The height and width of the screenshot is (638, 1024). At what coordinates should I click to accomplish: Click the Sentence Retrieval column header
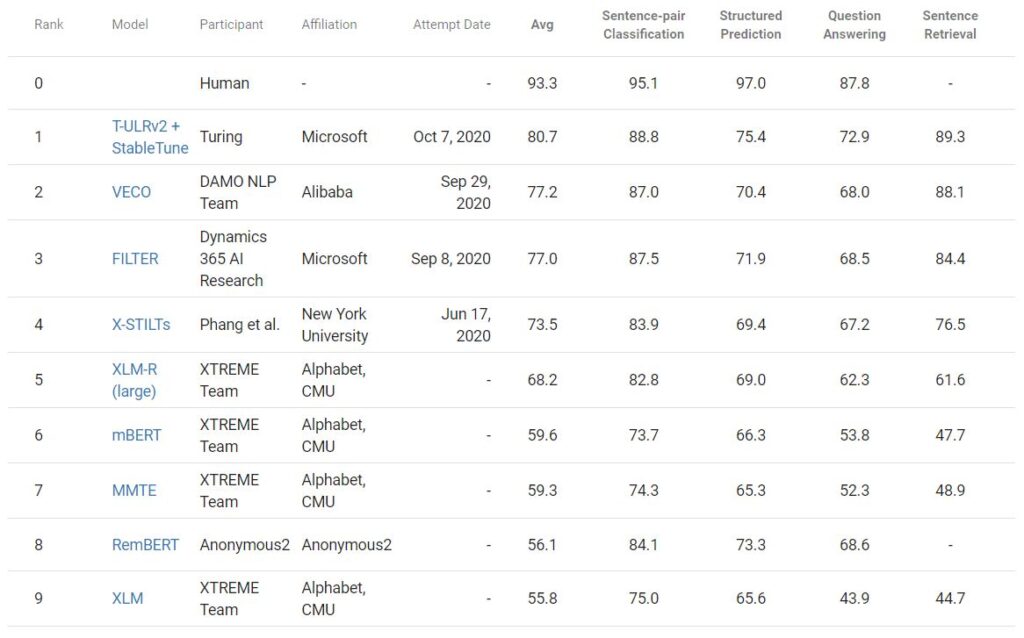coord(950,25)
